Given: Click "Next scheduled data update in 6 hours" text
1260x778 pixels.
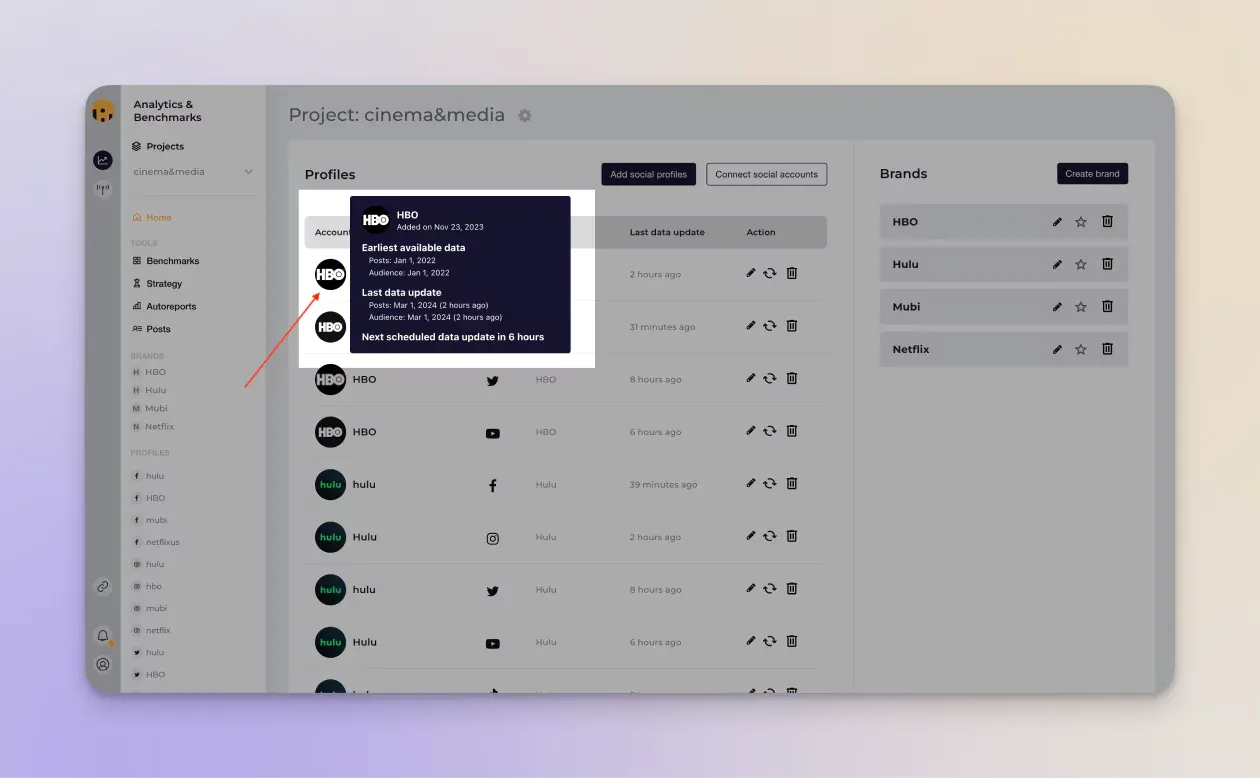Looking at the screenshot, I should click(x=453, y=337).
